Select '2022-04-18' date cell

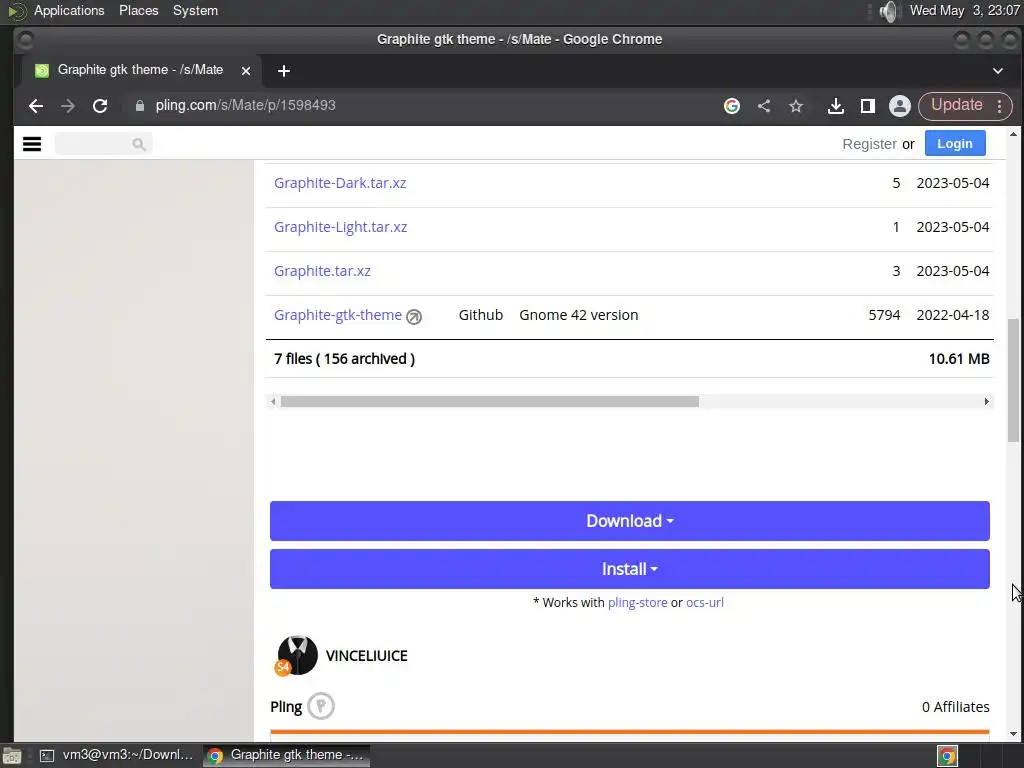(x=953, y=315)
